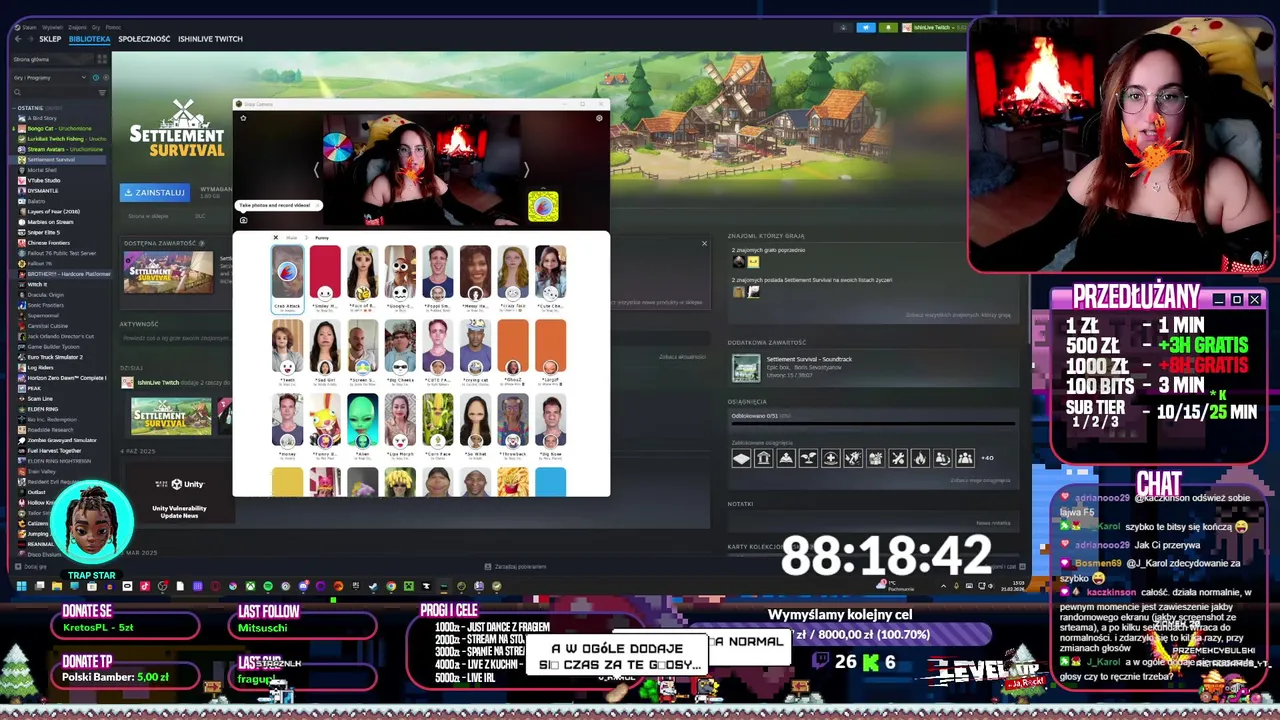
Task: Toggle the library grid collections view icon
Action: [x=103, y=59]
